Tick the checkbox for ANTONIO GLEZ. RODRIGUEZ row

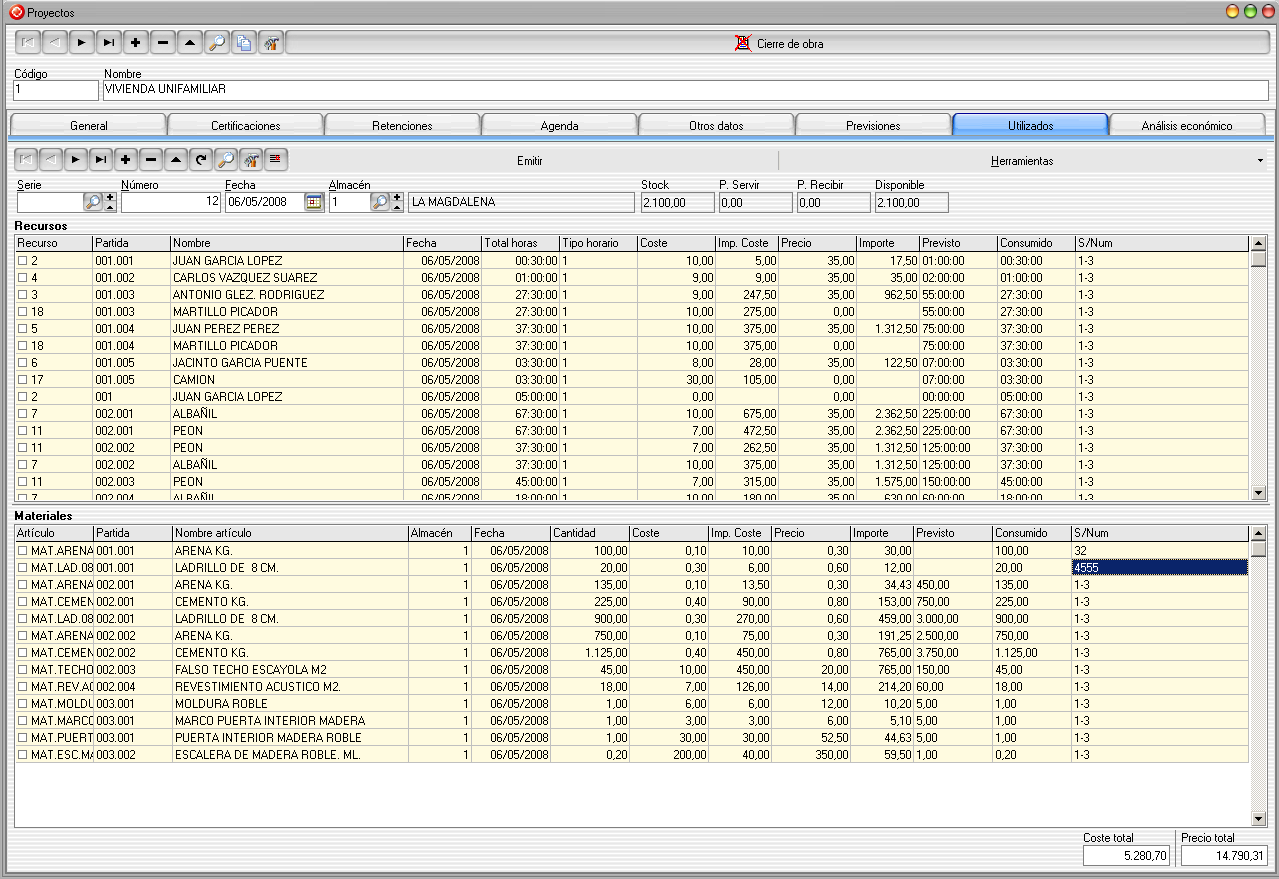(22, 295)
